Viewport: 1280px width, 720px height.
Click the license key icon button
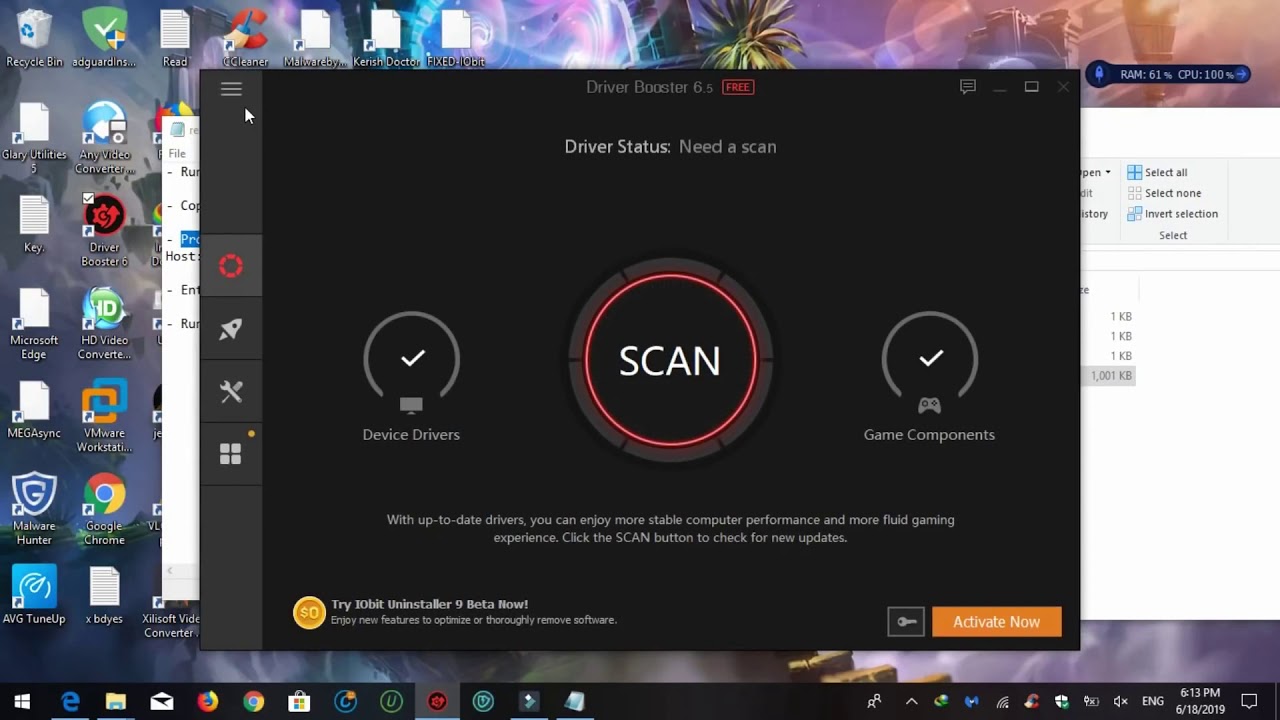(x=906, y=622)
